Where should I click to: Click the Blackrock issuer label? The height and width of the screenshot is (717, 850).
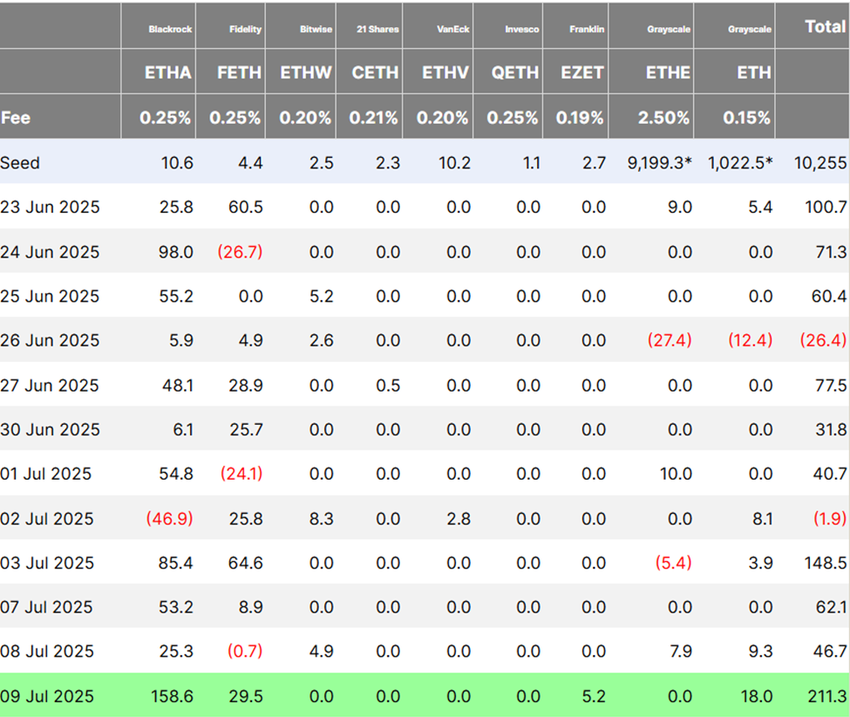click(170, 29)
